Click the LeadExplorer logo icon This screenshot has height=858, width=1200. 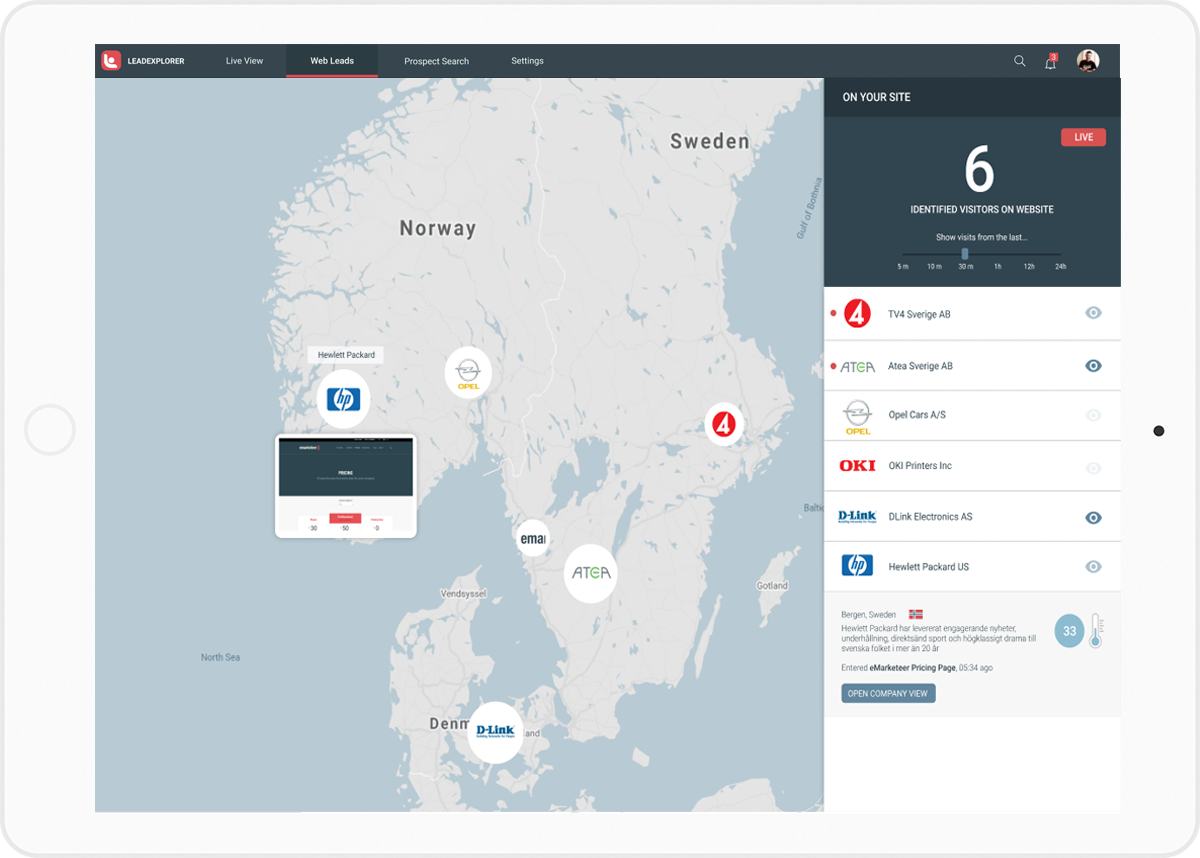(x=111, y=61)
